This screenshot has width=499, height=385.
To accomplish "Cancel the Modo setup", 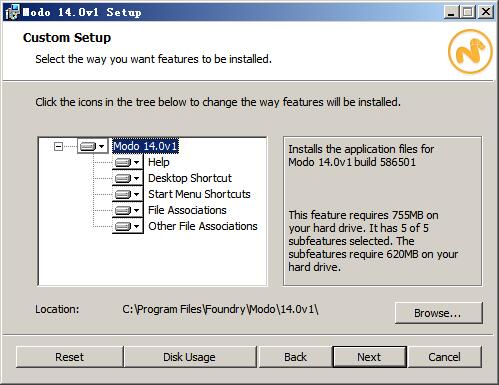I will pyautogui.click(x=444, y=357).
